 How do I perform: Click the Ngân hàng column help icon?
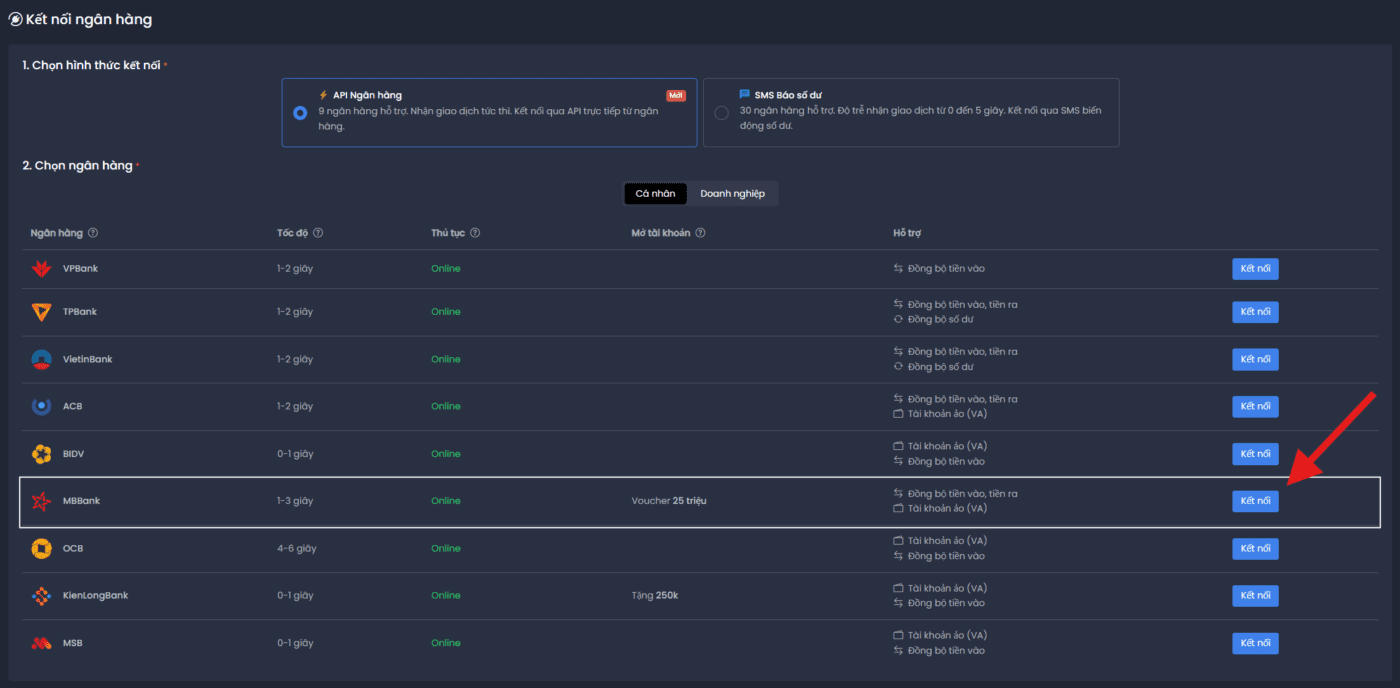point(93,233)
